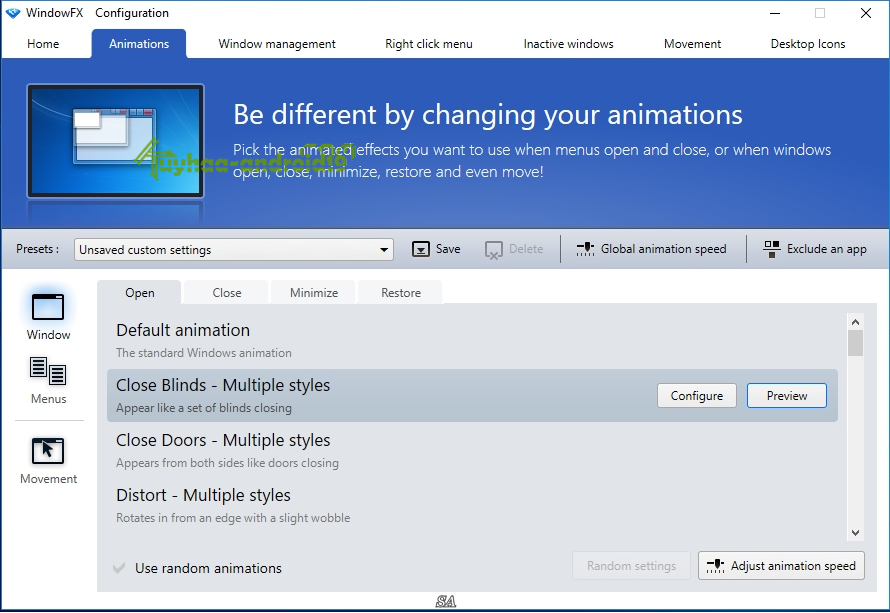
Task: Switch to the Home tab
Action: [43, 44]
